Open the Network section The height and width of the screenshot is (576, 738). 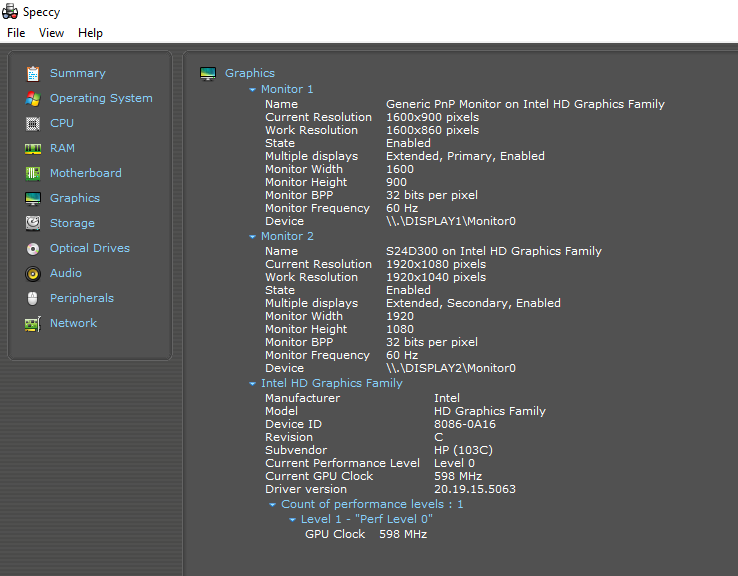point(73,323)
